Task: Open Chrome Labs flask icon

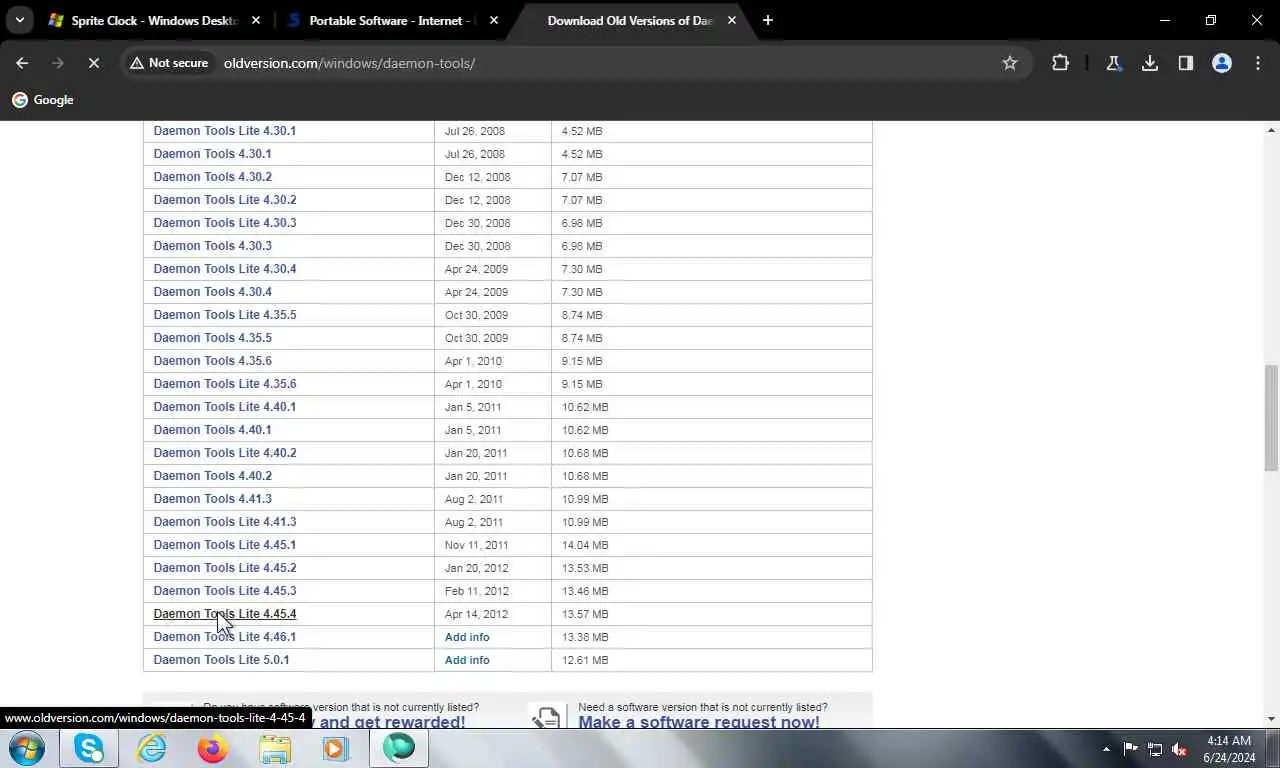Action: tap(1113, 63)
